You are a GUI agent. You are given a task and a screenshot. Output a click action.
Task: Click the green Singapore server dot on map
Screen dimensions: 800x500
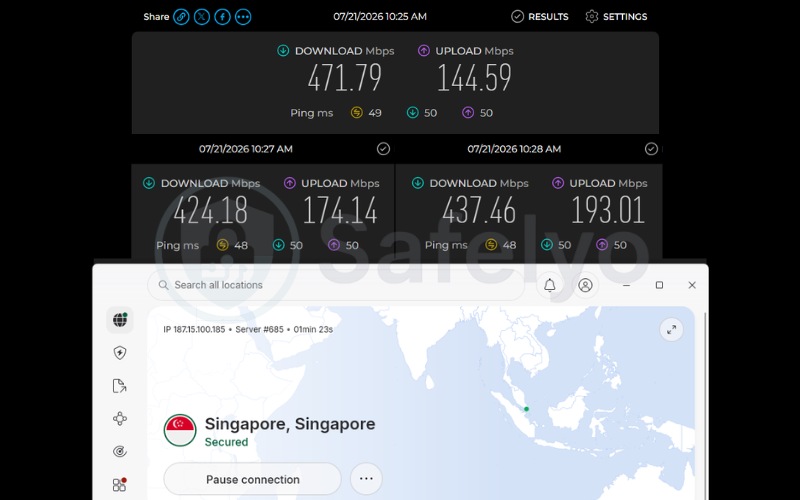click(x=527, y=409)
